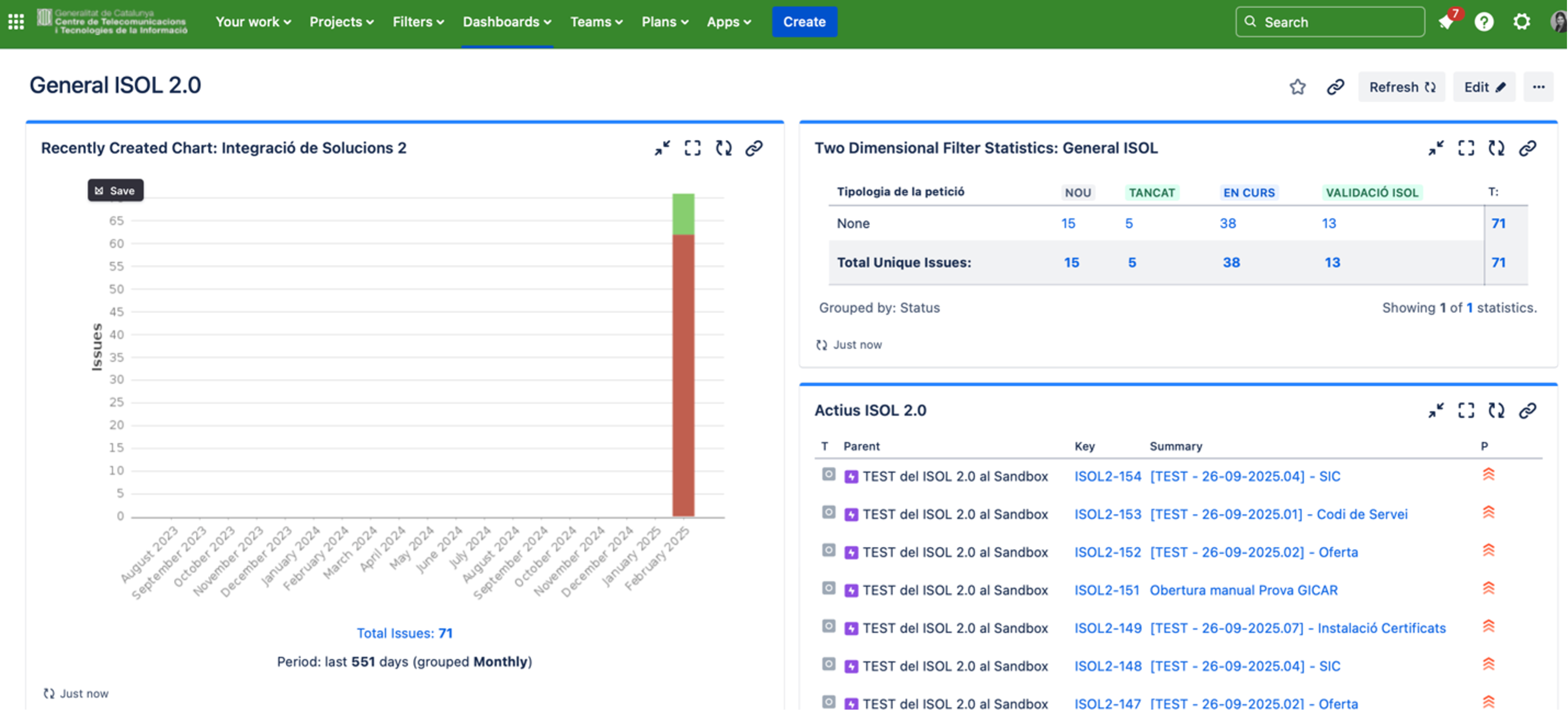This screenshot has width=1568, height=712.
Task: Open the Apps menu
Action: click(x=728, y=22)
